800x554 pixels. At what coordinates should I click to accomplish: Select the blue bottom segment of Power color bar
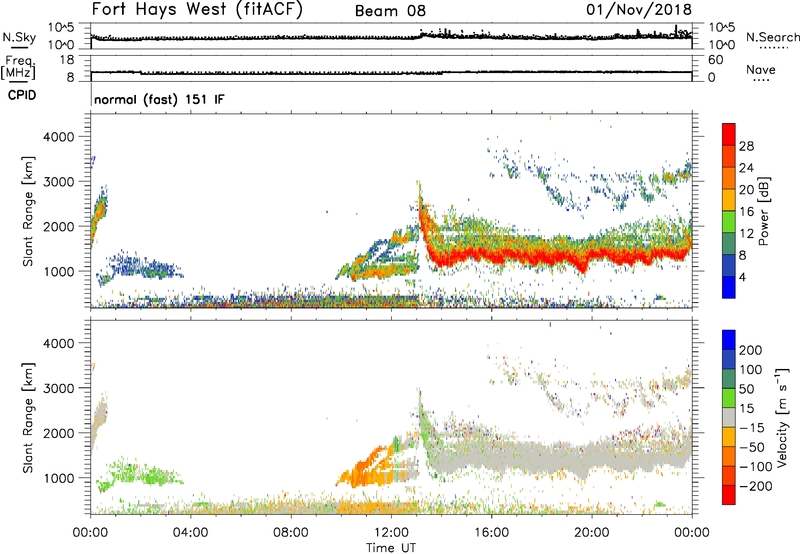[x=729, y=287]
